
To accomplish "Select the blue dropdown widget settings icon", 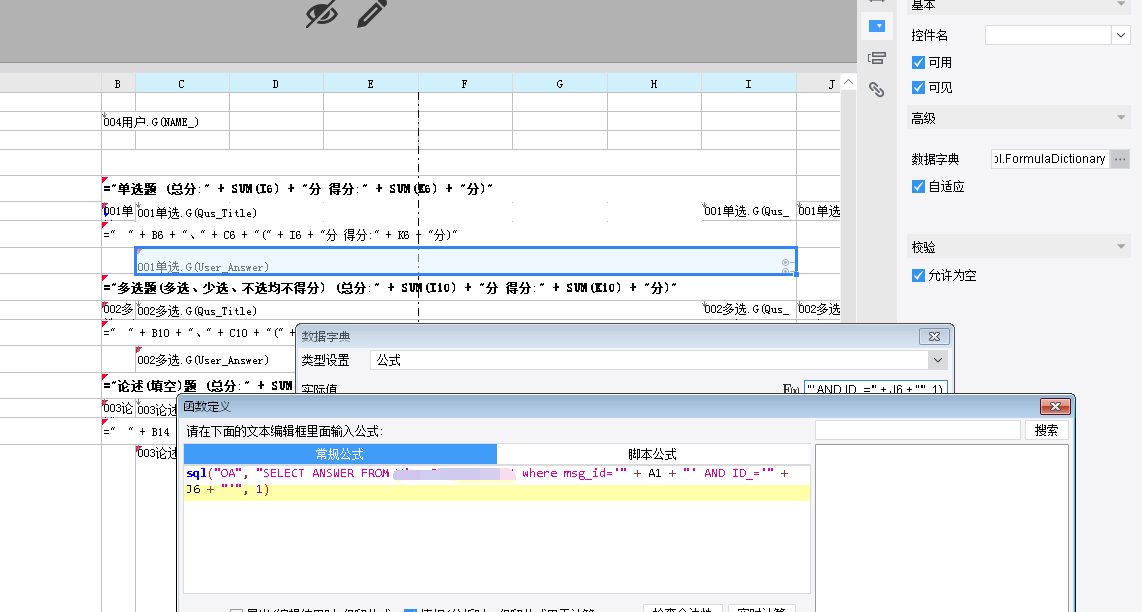I will tap(877, 26).
